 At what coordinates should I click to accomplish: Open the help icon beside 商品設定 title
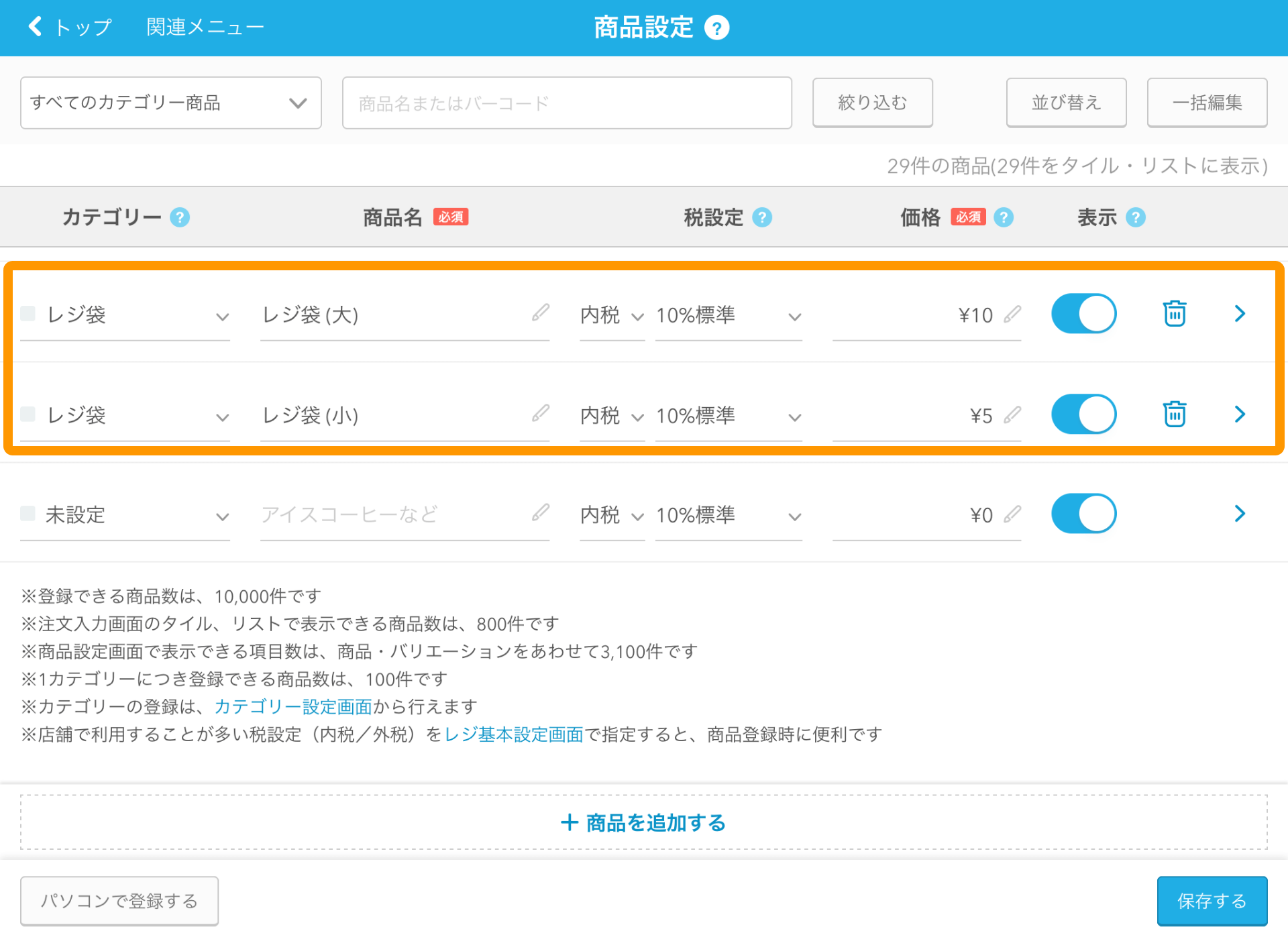pos(716,28)
